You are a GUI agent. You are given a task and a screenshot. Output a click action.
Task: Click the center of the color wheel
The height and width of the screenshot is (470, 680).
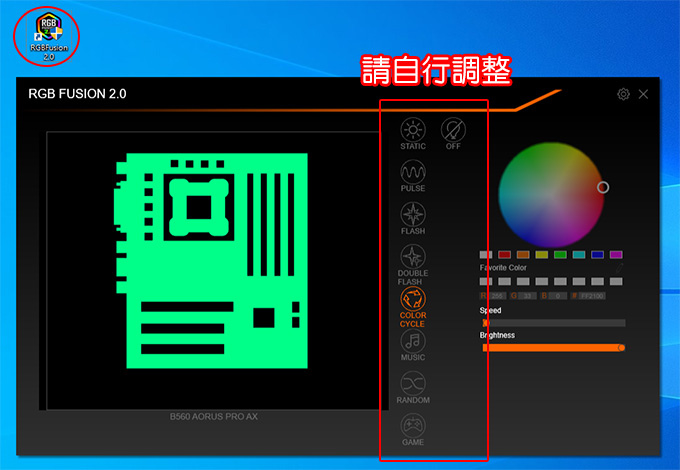(551, 195)
